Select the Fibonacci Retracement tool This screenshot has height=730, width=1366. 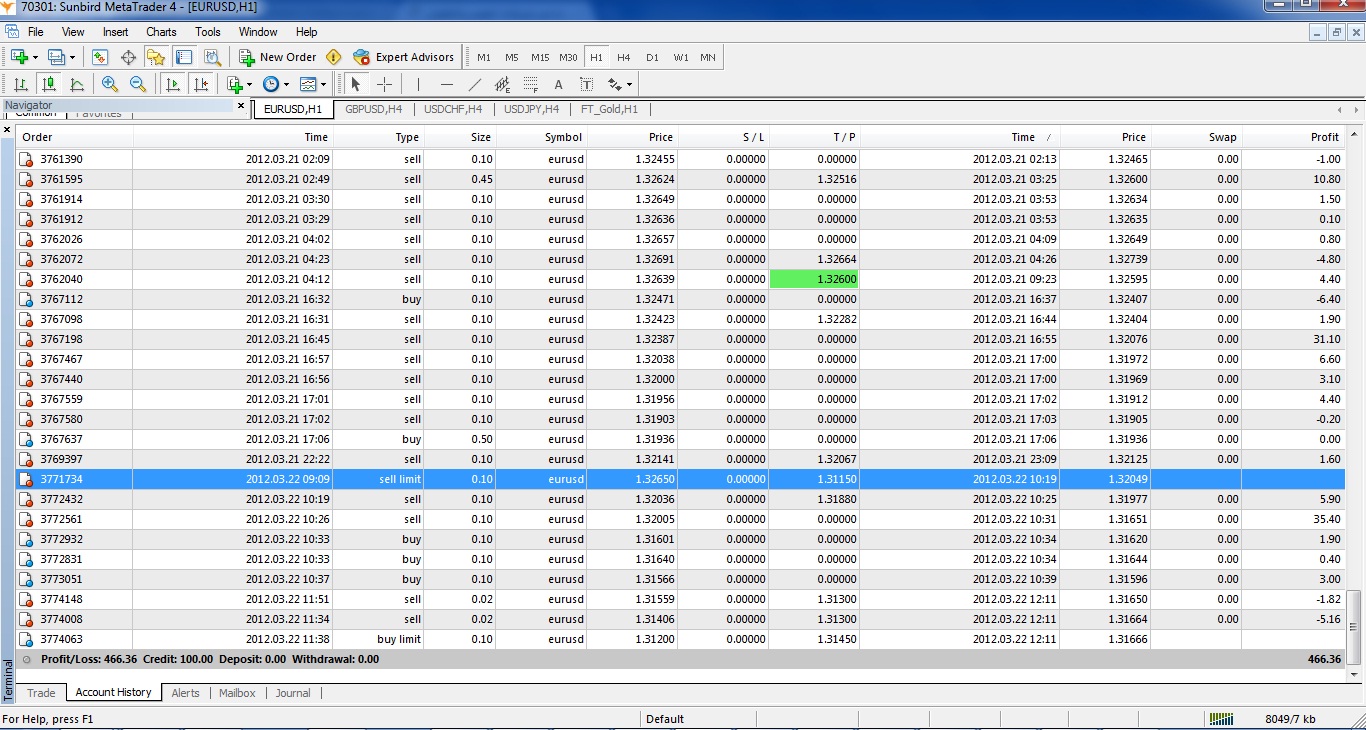tap(531, 84)
